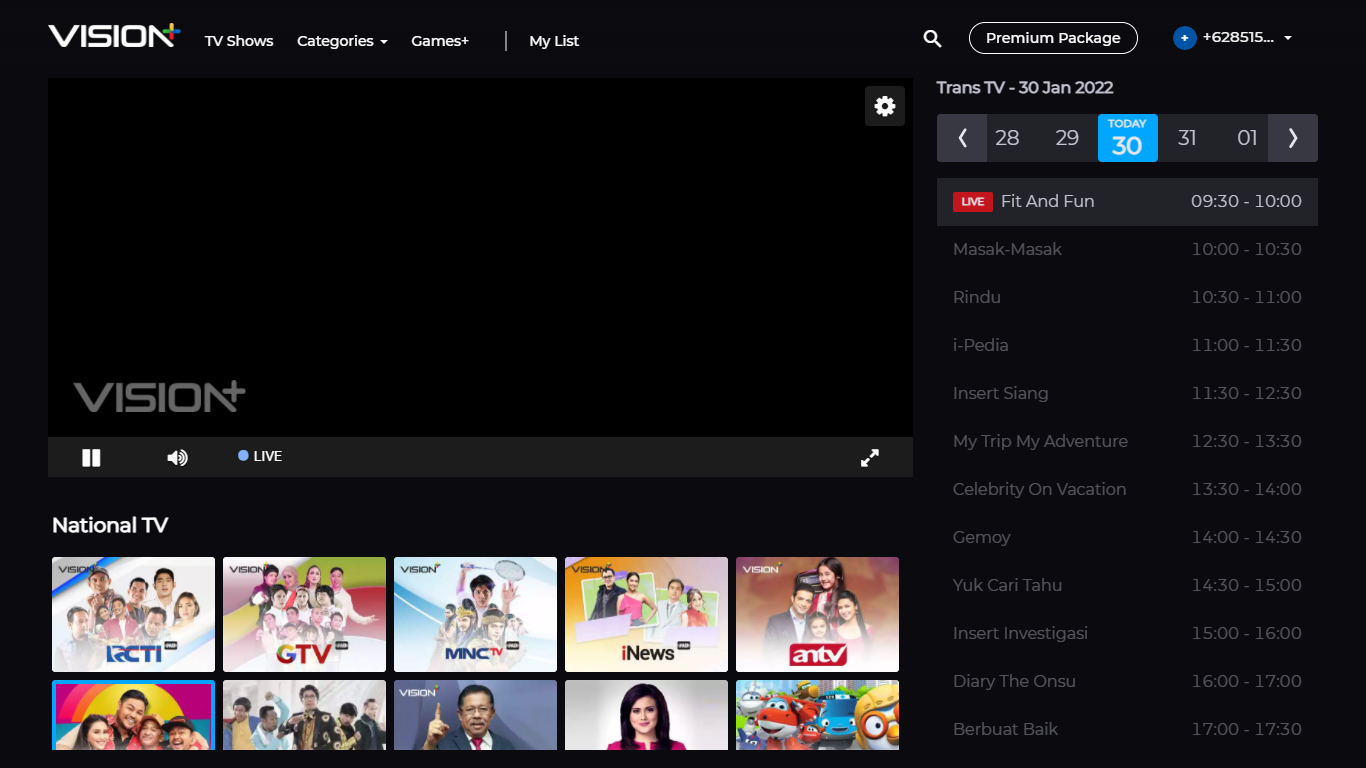Click the LIVE indicator in the player controls
This screenshot has width=1366, height=768.
tap(259, 456)
